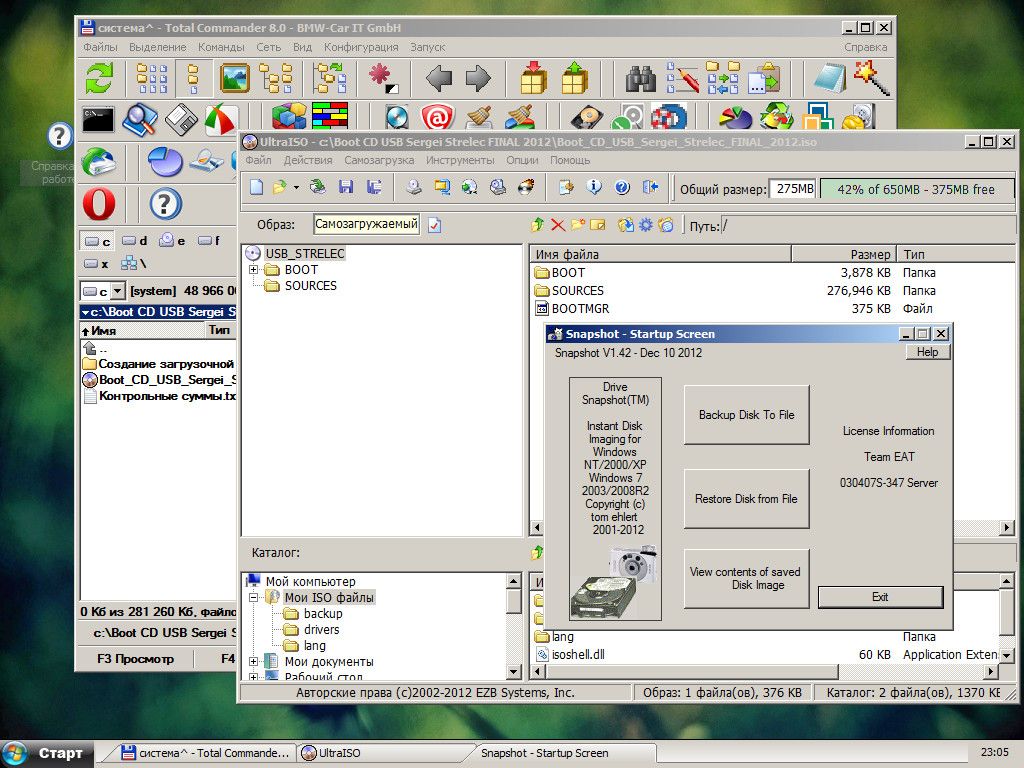Click the green Refresh arrows in Total Commander
The height and width of the screenshot is (768, 1024).
[x=99, y=78]
